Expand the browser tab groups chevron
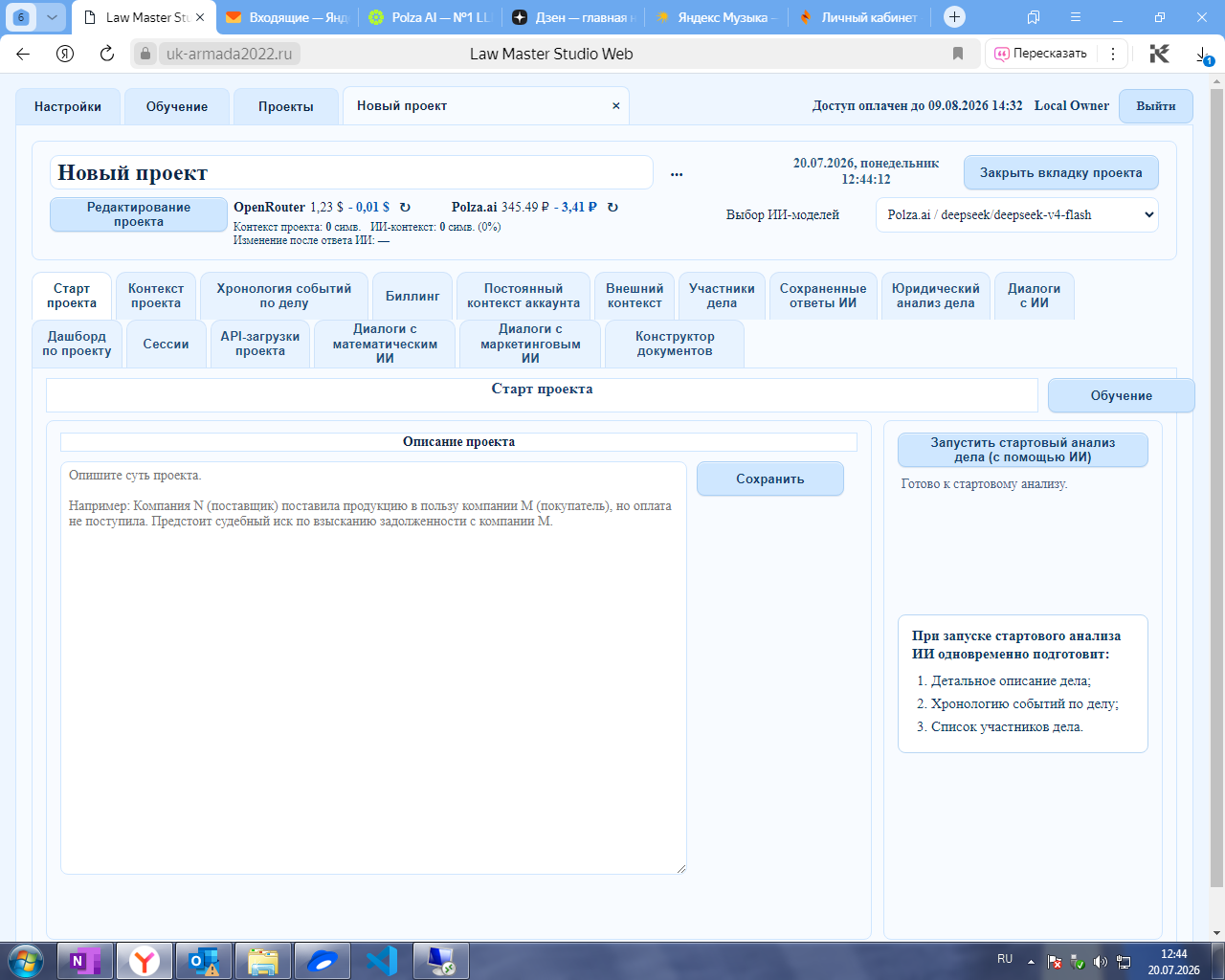Viewport: 1225px width, 980px height. [52, 17]
